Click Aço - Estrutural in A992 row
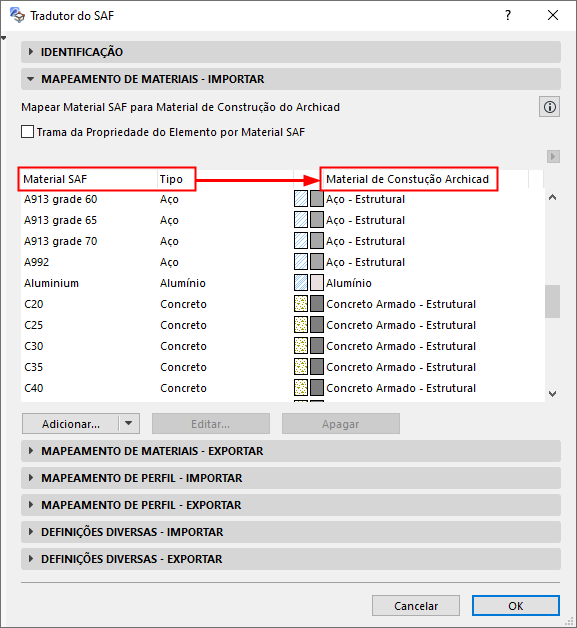The image size is (577, 628). point(366,262)
